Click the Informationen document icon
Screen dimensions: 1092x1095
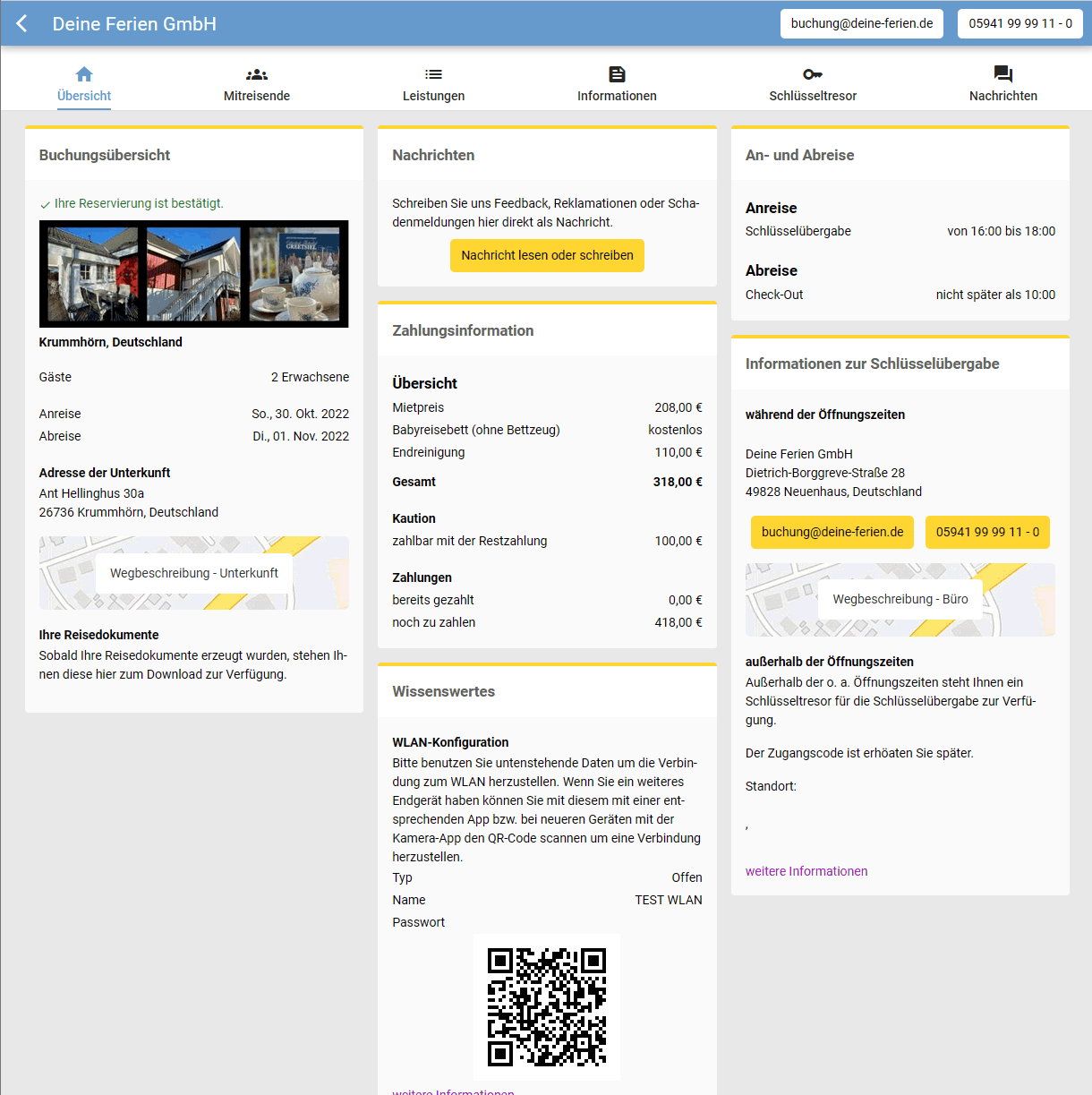[x=617, y=74]
